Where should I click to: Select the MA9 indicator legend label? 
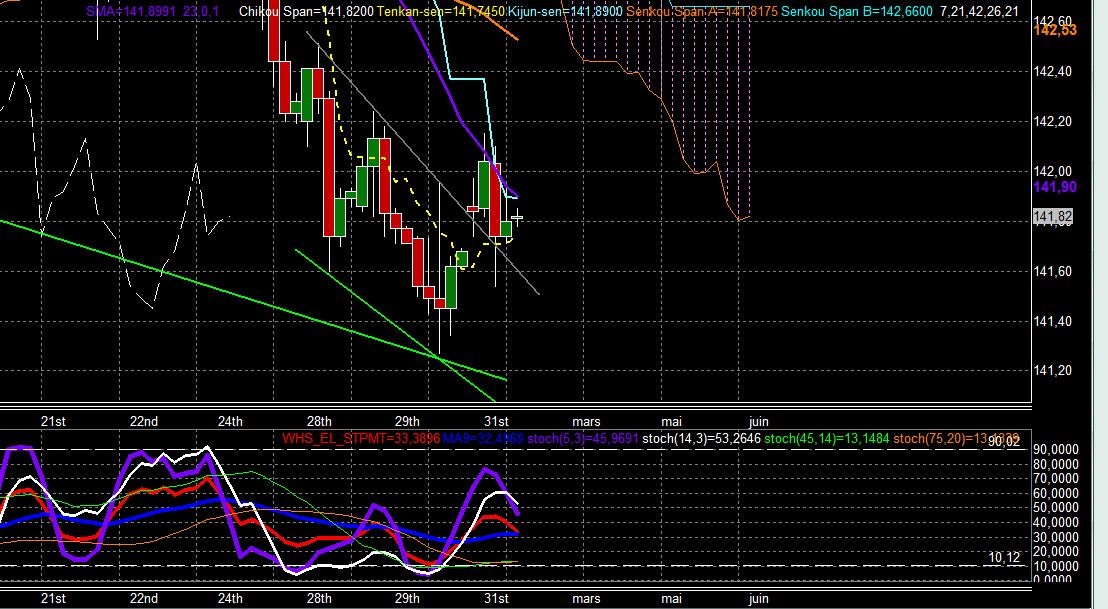(x=483, y=439)
